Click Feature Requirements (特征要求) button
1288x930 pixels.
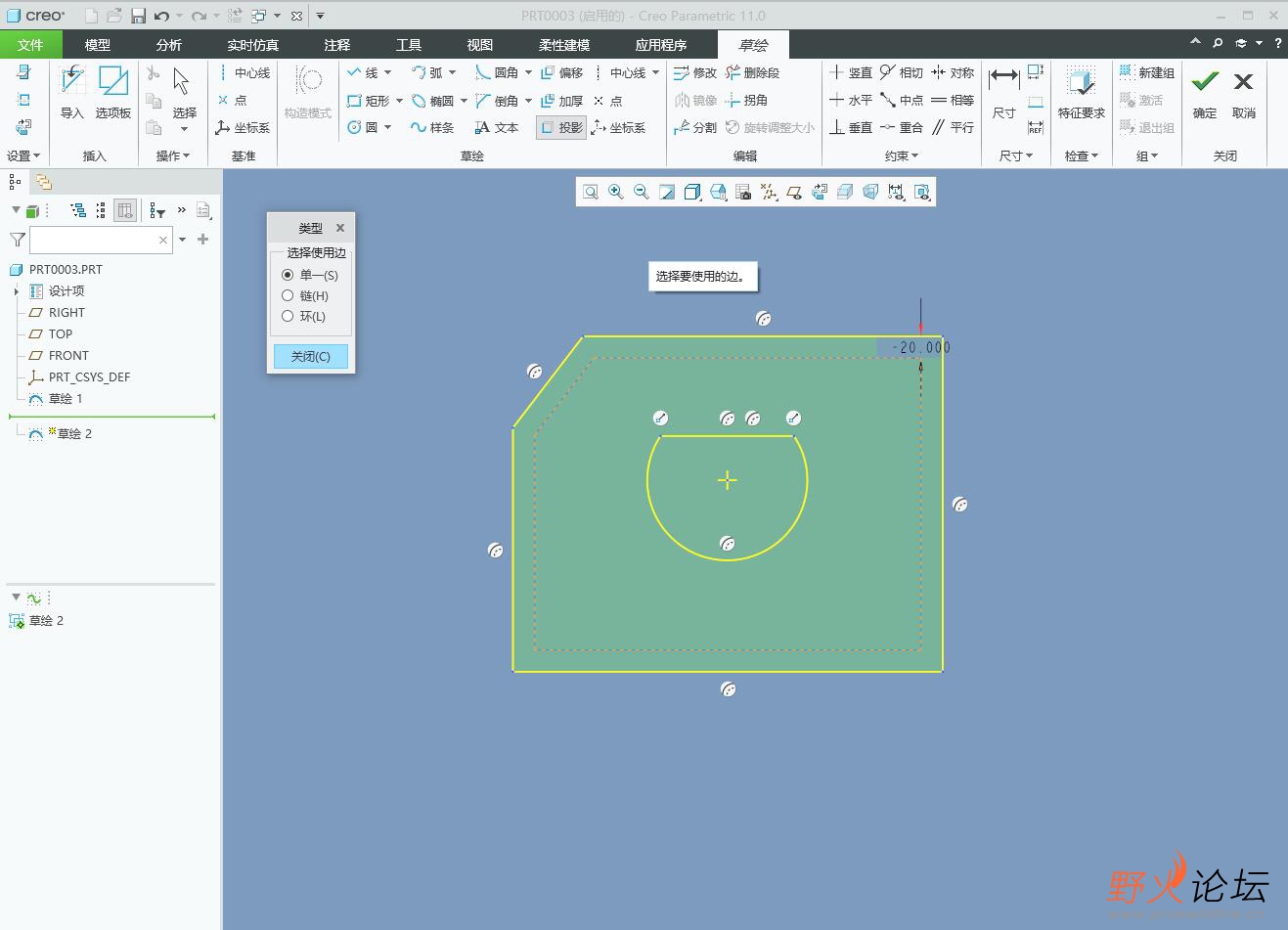point(1081,93)
